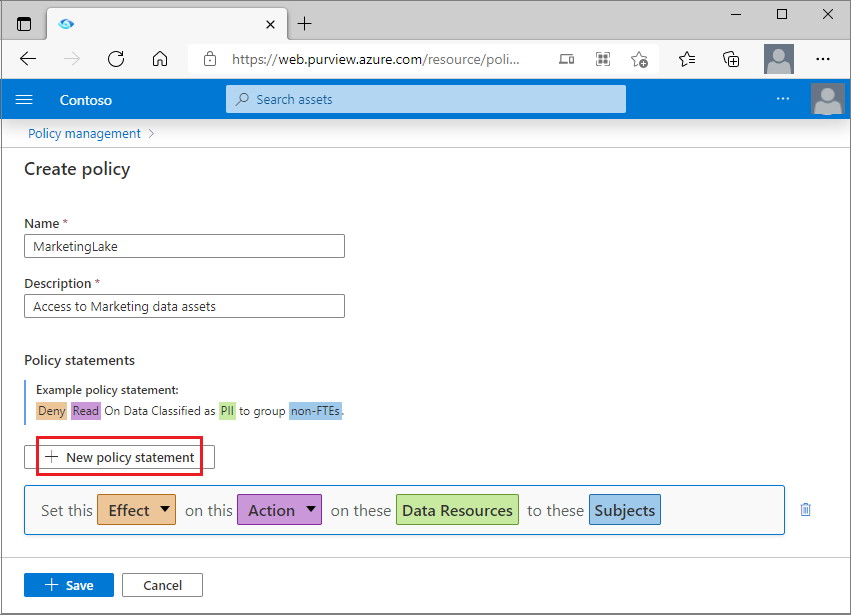The image size is (851, 615).
Task: Open the Edge settings and more menu
Action: click(x=823, y=59)
